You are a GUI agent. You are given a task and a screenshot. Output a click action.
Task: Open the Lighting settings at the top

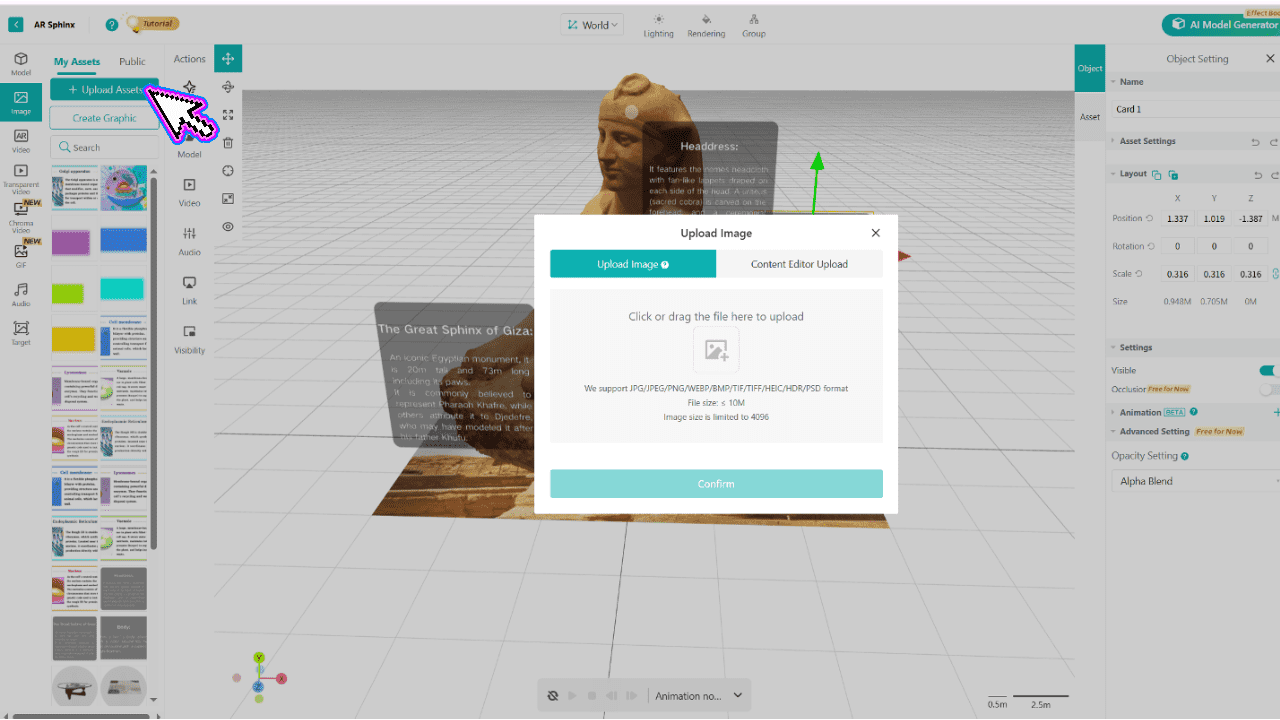point(658,24)
